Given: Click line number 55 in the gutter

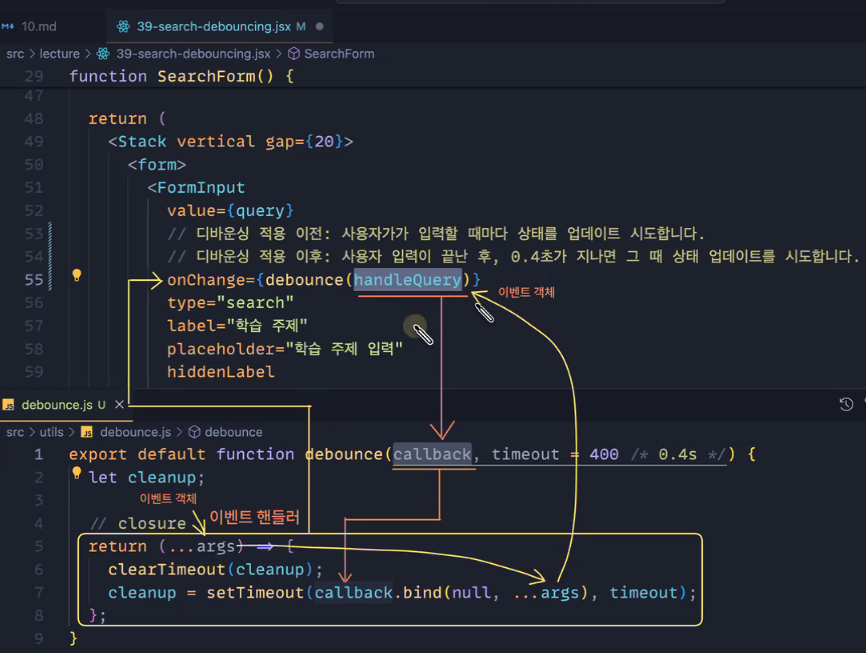Looking at the screenshot, I should coord(34,280).
